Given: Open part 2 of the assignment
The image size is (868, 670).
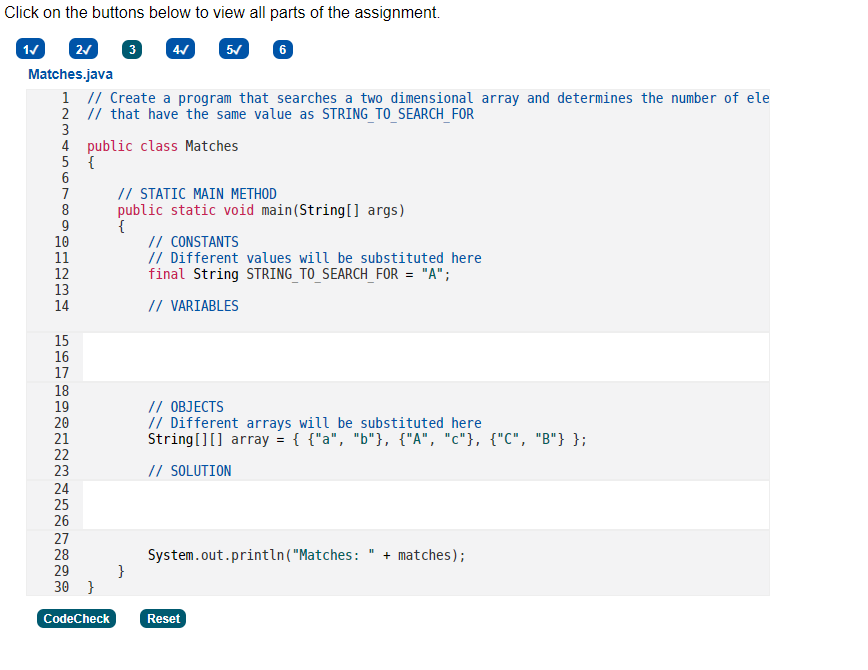Looking at the screenshot, I should pos(81,48).
